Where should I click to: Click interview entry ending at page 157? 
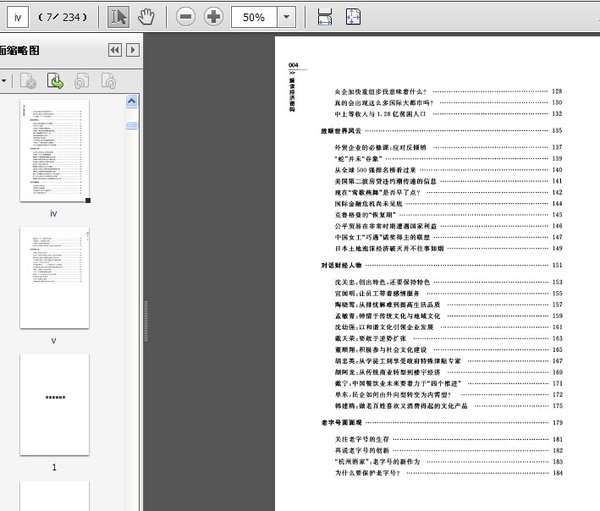click(x=448, y=305)
